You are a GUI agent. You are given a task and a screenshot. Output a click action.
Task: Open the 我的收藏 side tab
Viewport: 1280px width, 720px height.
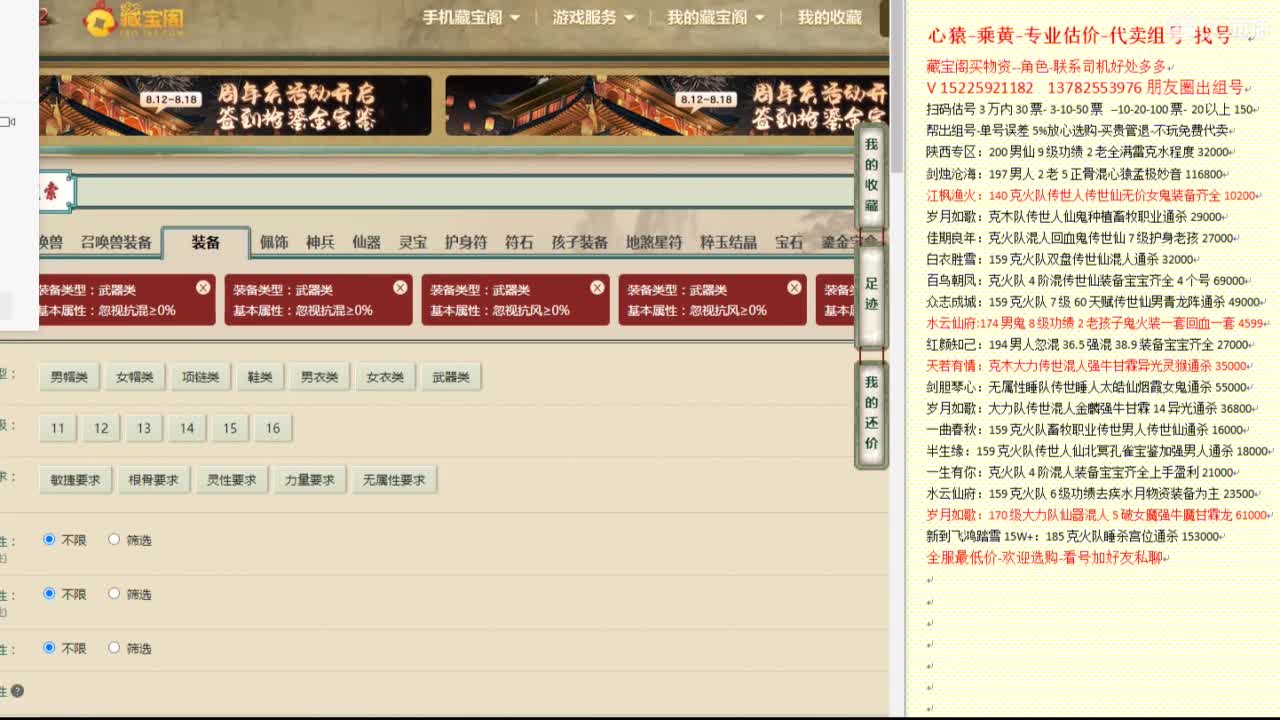(x=871, y=177)
